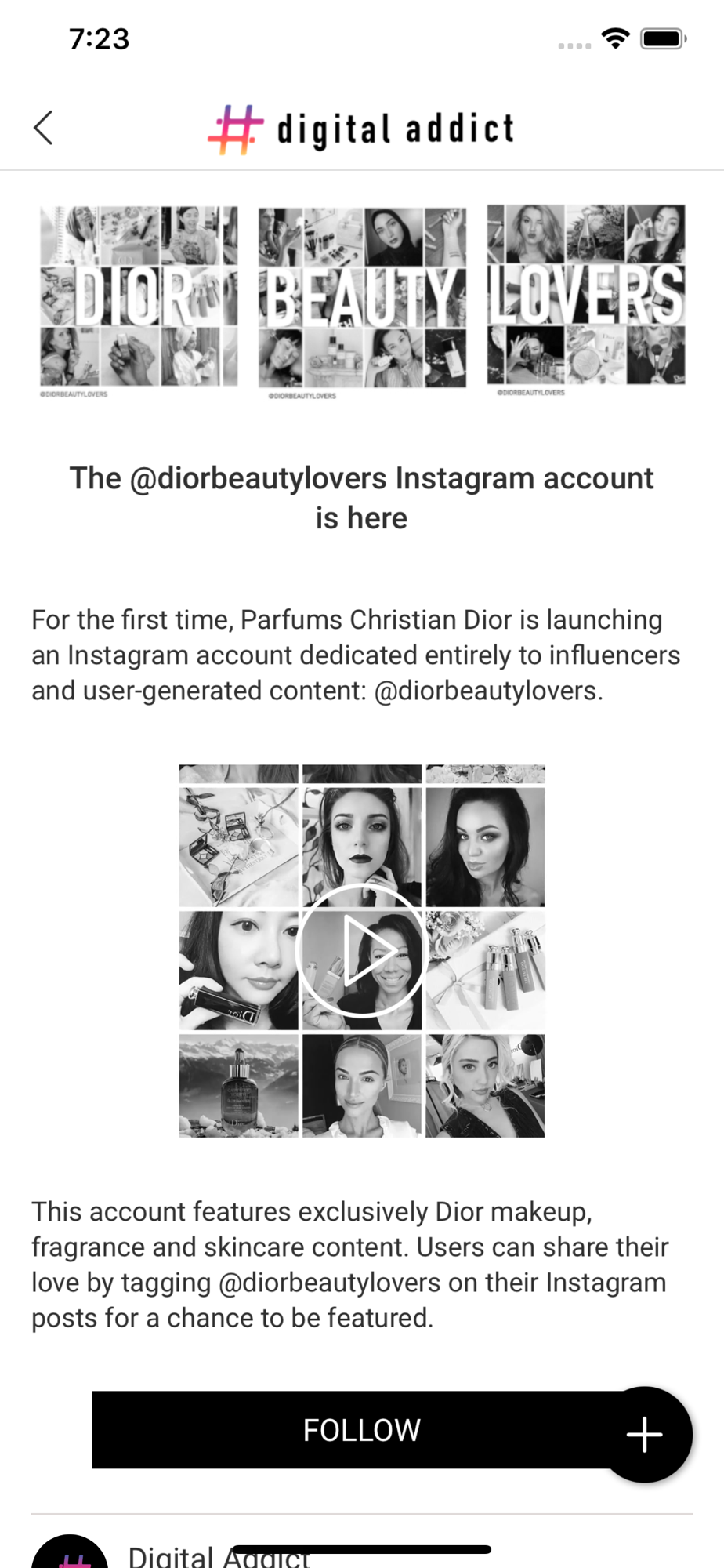Open the Digital Addict profile avatar
This screenshot has width=724, height=1568.
69,1556
